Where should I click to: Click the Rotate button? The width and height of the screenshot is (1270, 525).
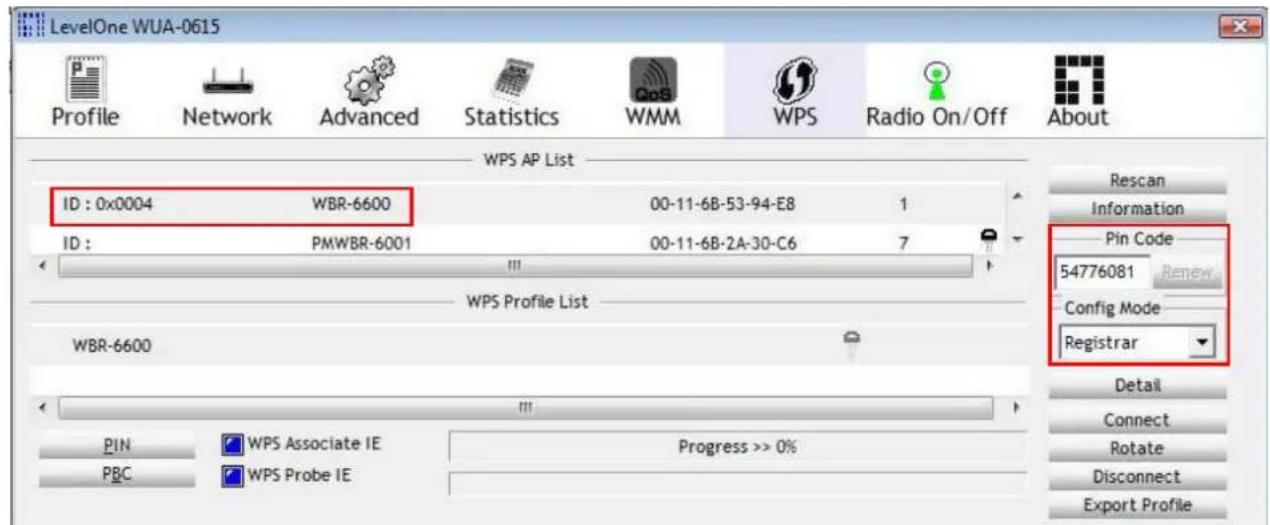pyautogui.click(x=1137, y=448)
